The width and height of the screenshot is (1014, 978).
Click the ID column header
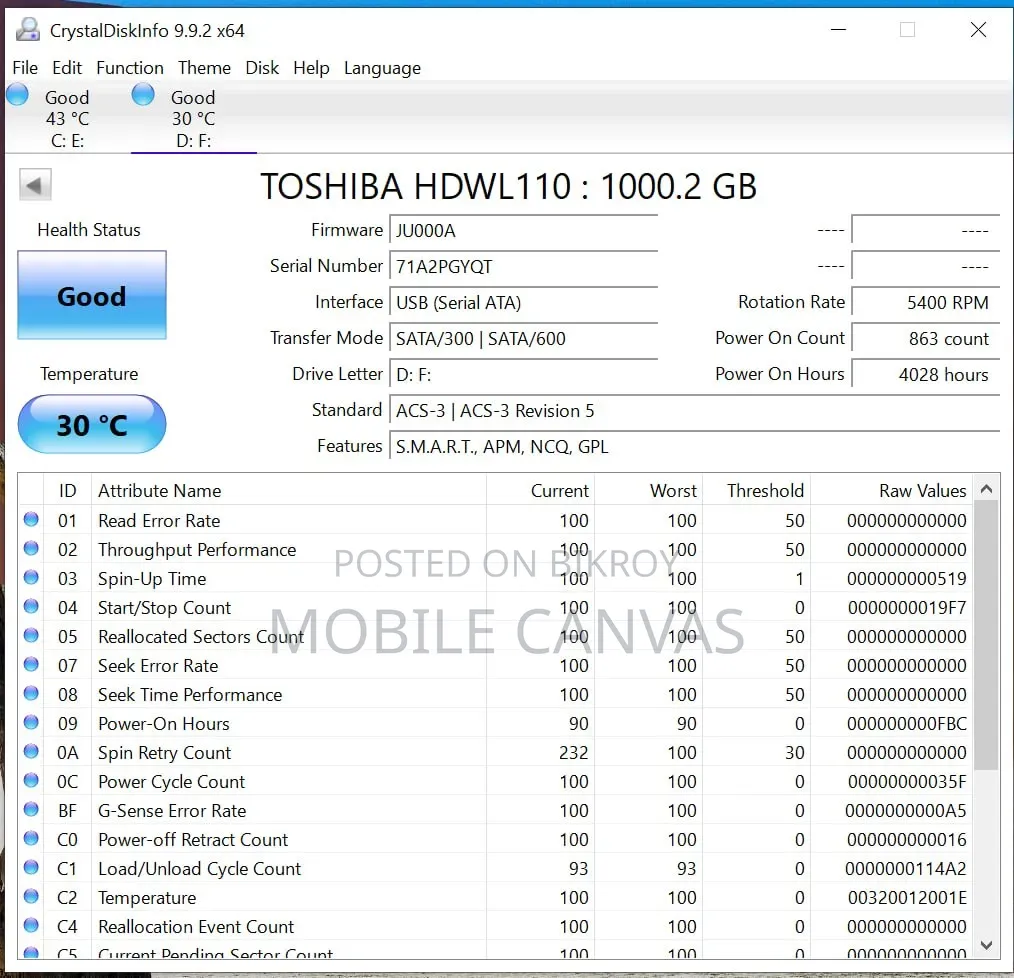coord(67,490)
